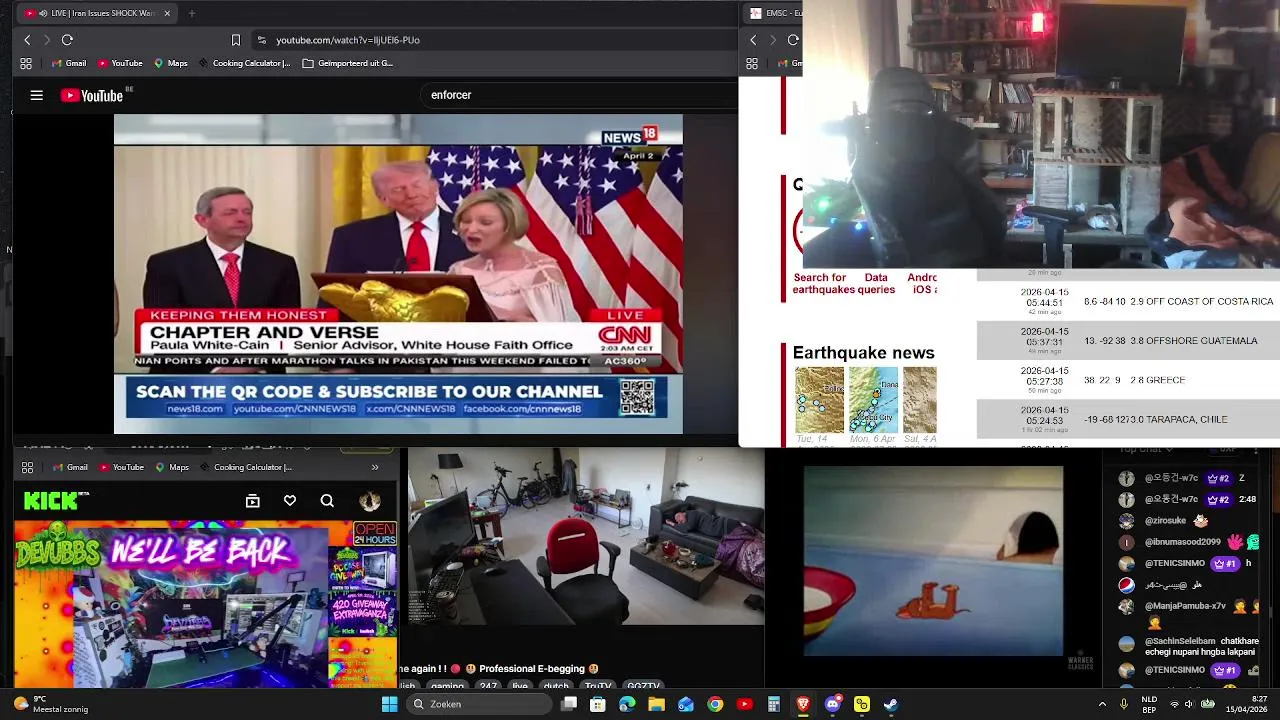Viewport: 1280px width, 720px height.
Task: Mute audio on the LIVE Iran tab
Action: click(x=43, y=13)
